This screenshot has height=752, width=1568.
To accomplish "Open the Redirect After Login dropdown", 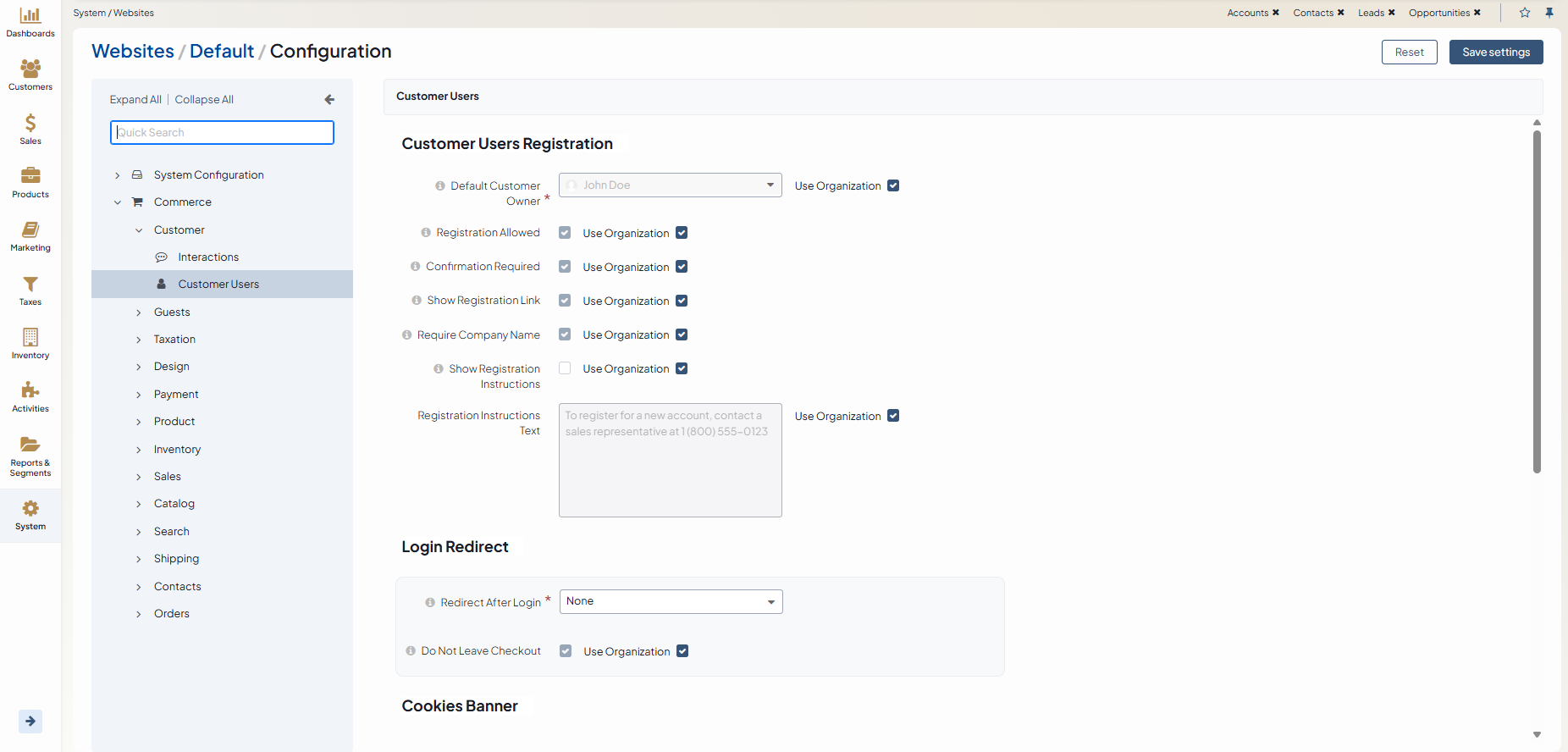I will (x=671, y=602).
